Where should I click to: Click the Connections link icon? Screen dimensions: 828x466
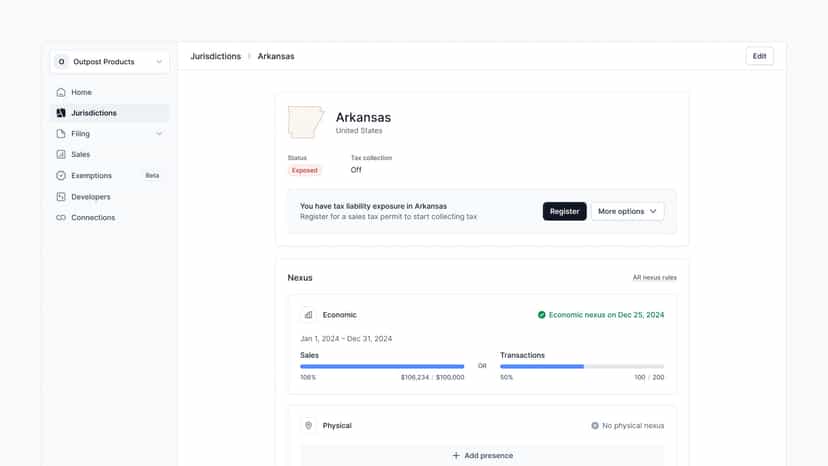pos(61,218)
